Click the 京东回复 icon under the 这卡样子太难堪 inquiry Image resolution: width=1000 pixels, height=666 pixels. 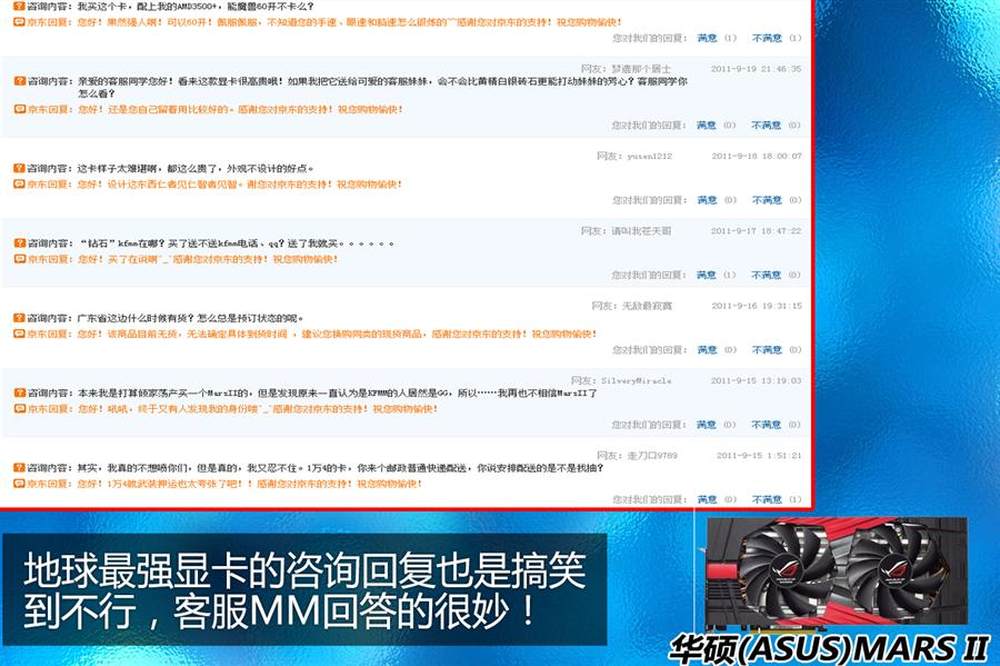tap(19, 185)
